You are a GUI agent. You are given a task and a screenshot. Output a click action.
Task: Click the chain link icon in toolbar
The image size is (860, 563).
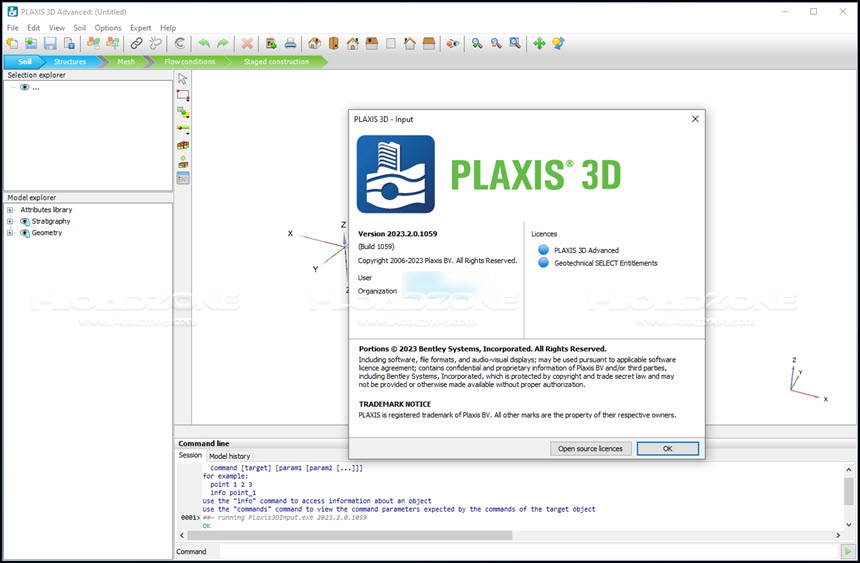point(137,43)
